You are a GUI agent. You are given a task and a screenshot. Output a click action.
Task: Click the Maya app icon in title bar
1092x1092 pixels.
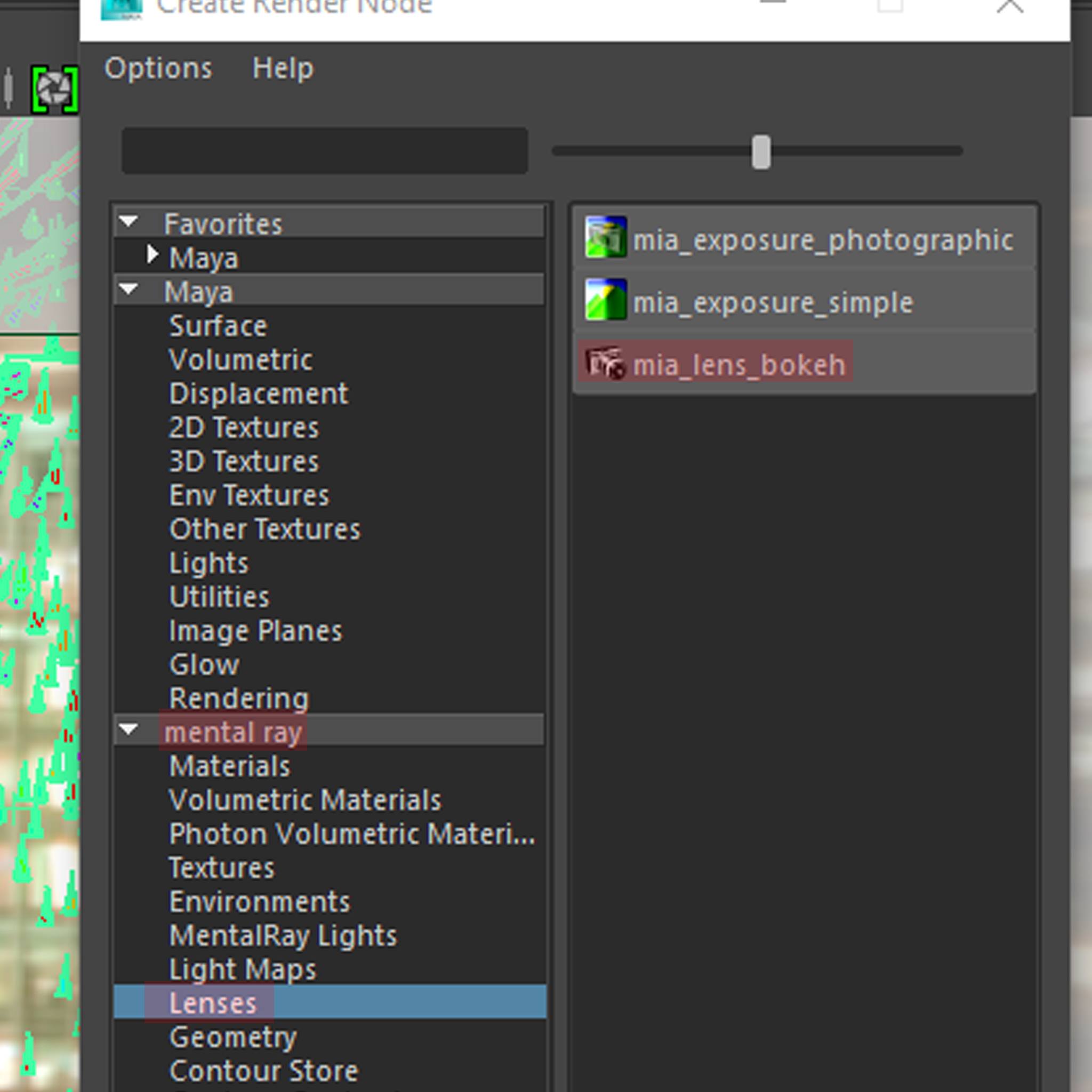point(121,8)
